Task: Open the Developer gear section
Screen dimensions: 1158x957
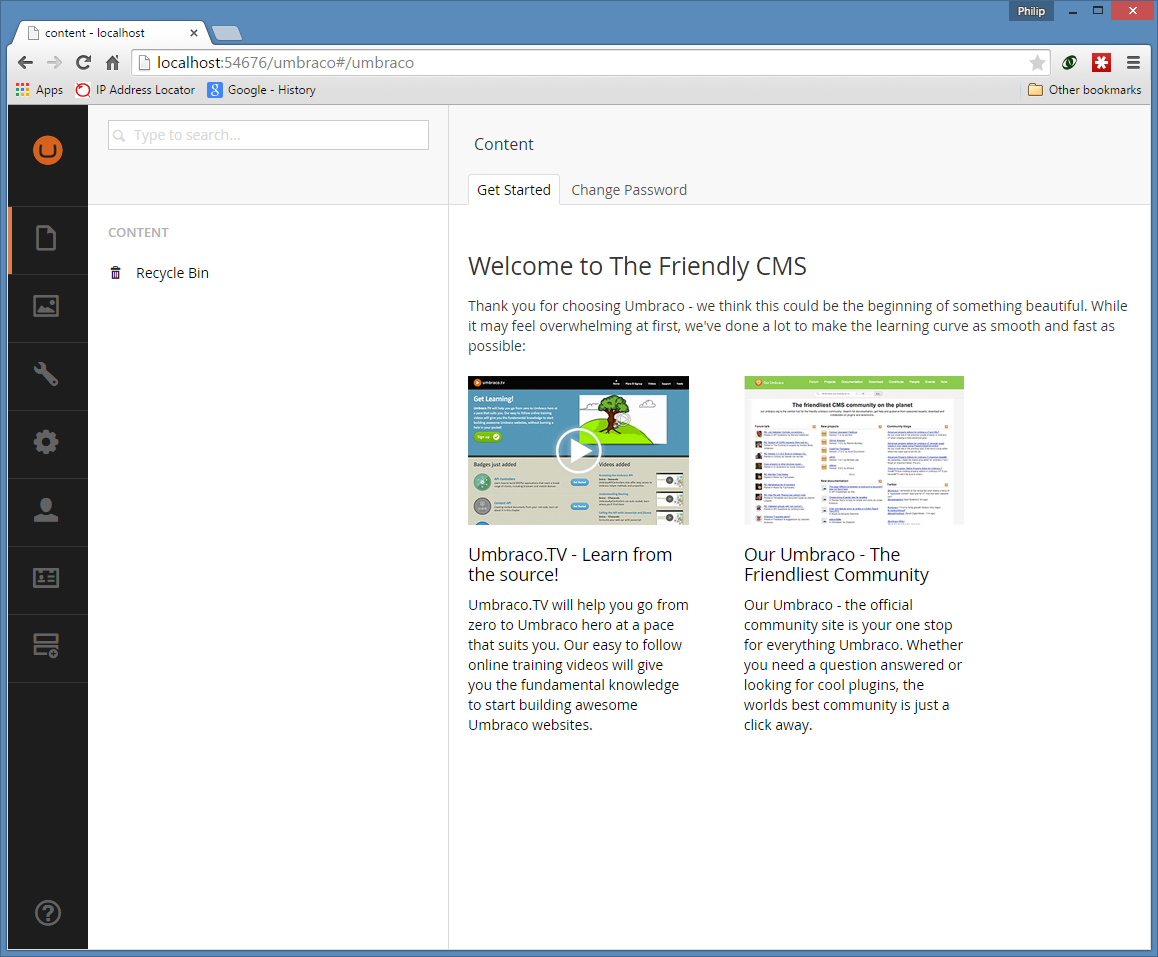Action: tap(46, 442)
